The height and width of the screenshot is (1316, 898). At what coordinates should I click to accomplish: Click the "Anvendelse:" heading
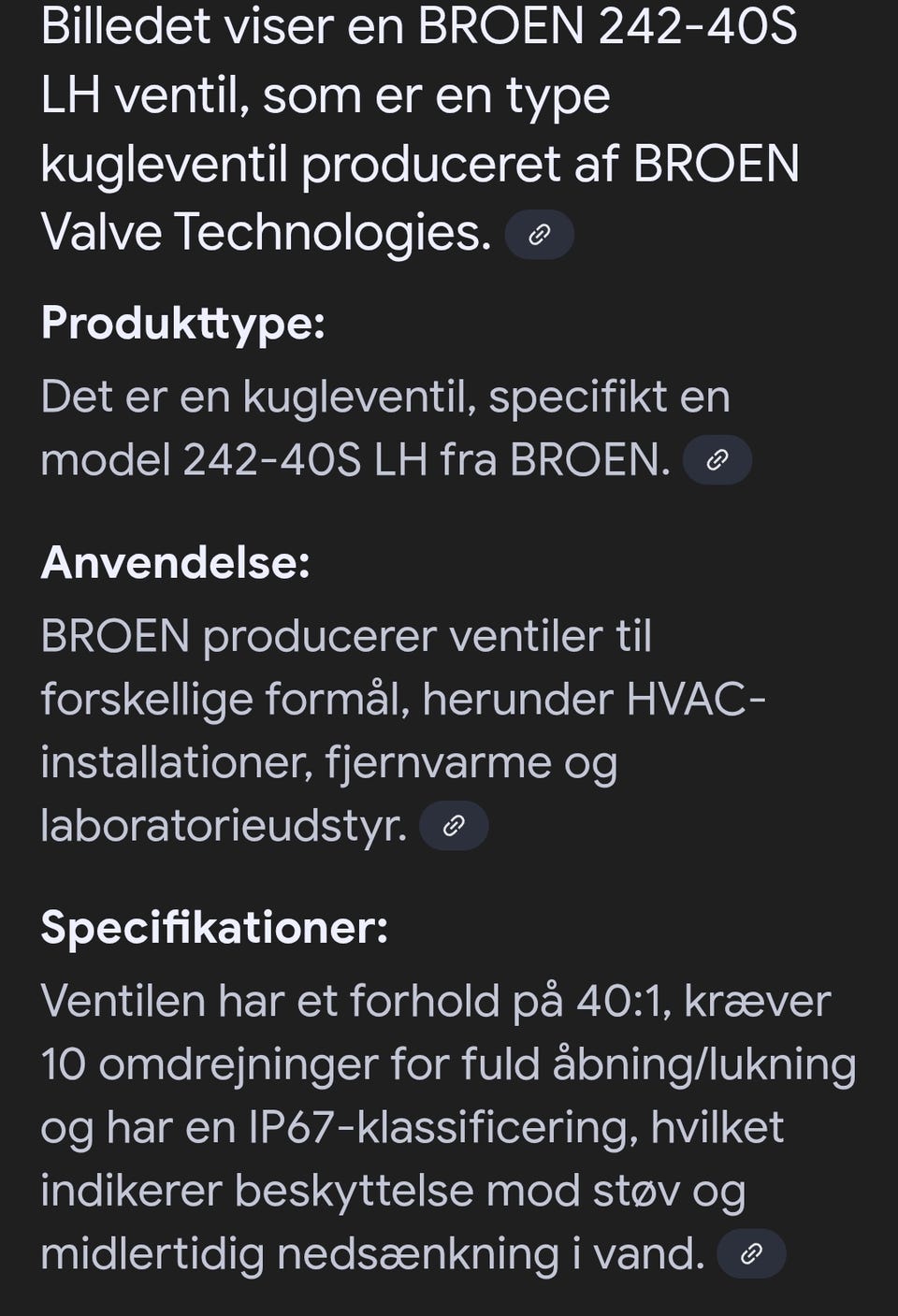175,563
